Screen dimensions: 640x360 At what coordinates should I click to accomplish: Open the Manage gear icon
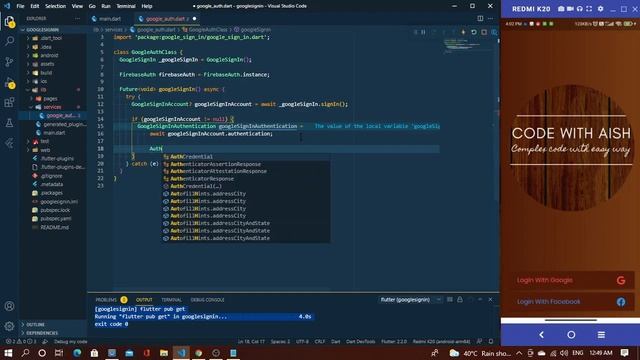[x=9, y=326]
